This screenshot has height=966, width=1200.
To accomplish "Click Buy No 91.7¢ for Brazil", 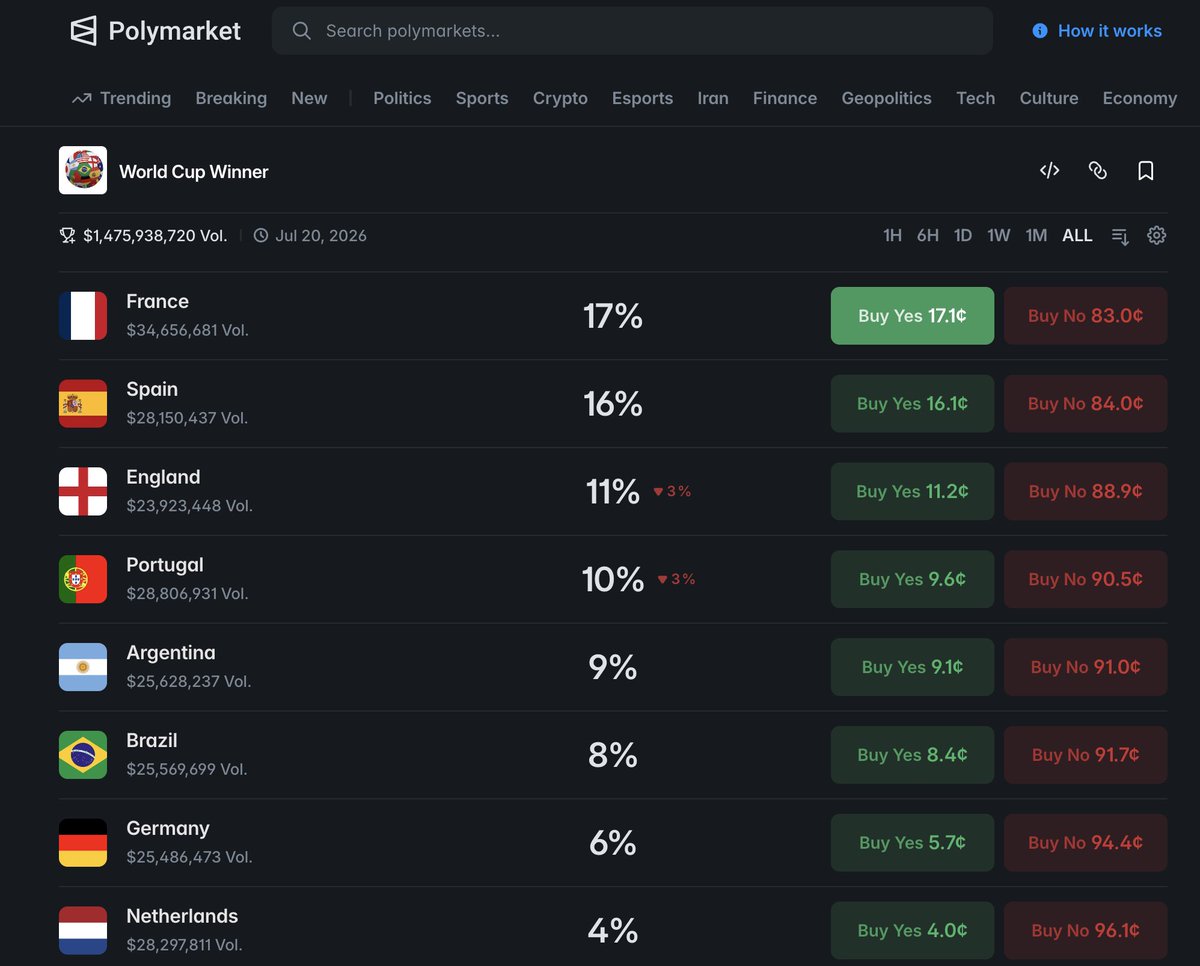I will coord(1085,755).
